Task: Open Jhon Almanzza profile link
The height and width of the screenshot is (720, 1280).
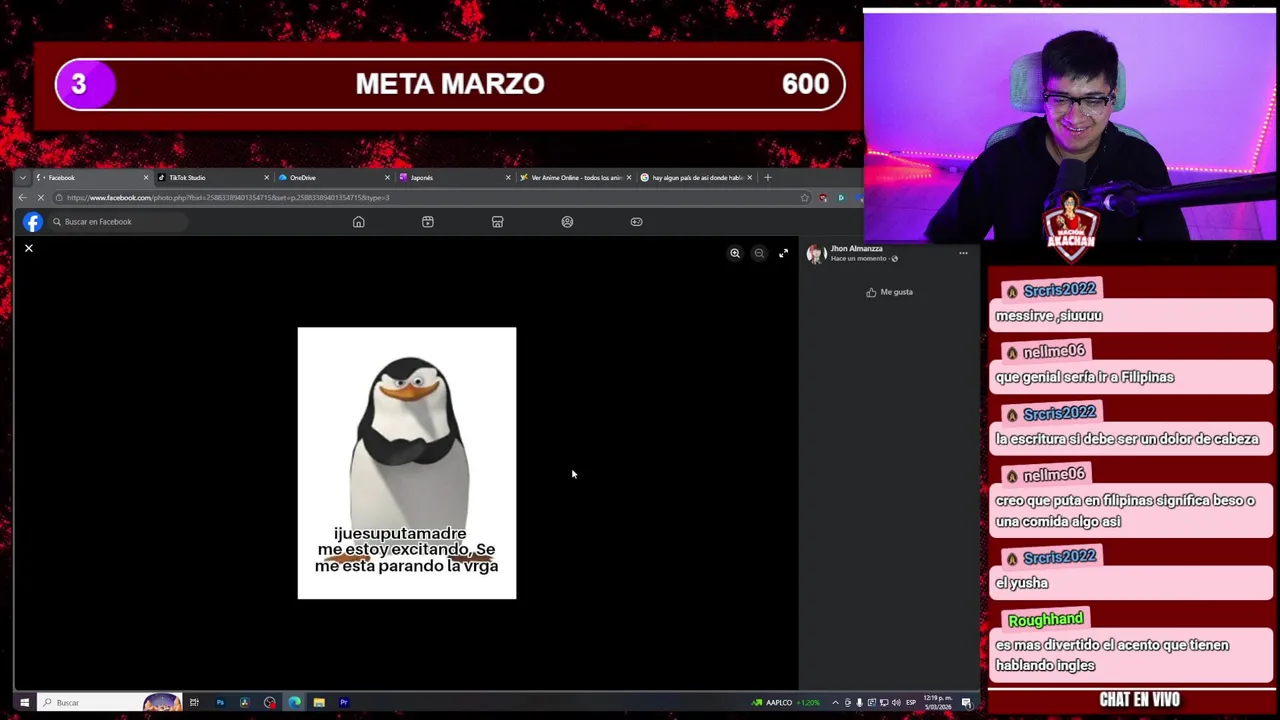Action: (856, 248)
